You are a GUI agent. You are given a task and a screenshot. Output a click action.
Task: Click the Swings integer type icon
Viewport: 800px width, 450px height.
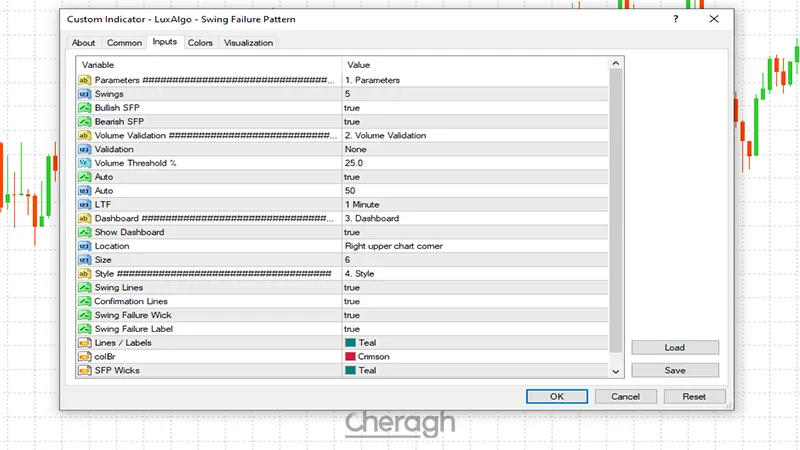(84, 94)
